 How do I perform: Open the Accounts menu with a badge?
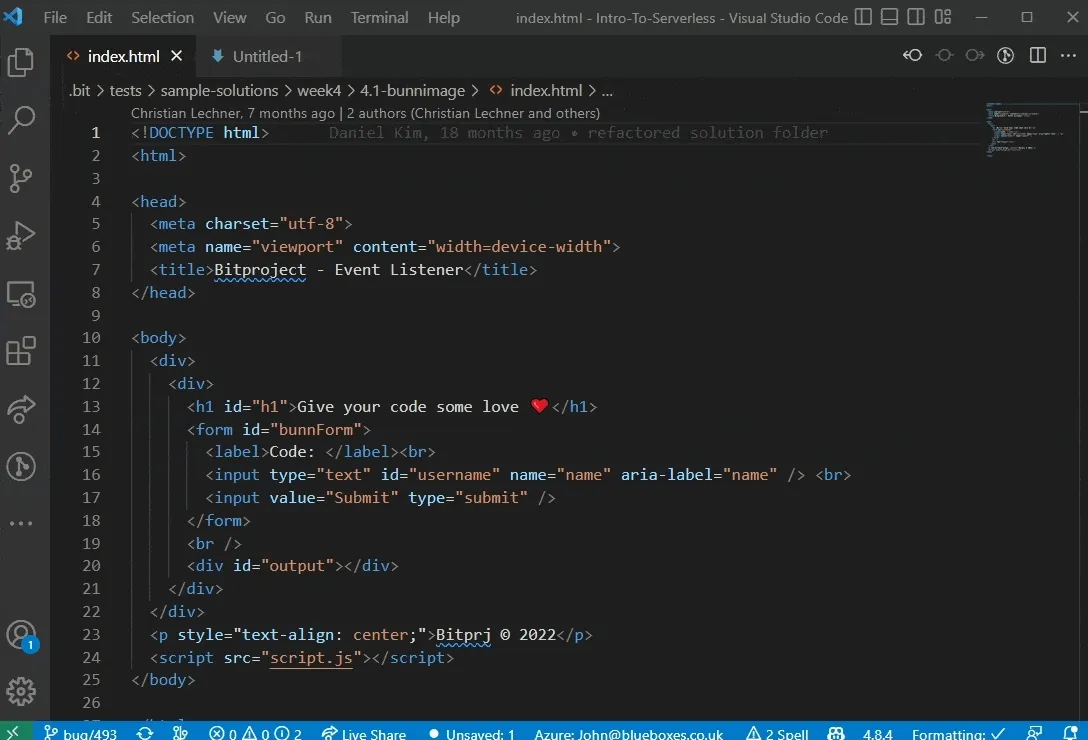21,635
